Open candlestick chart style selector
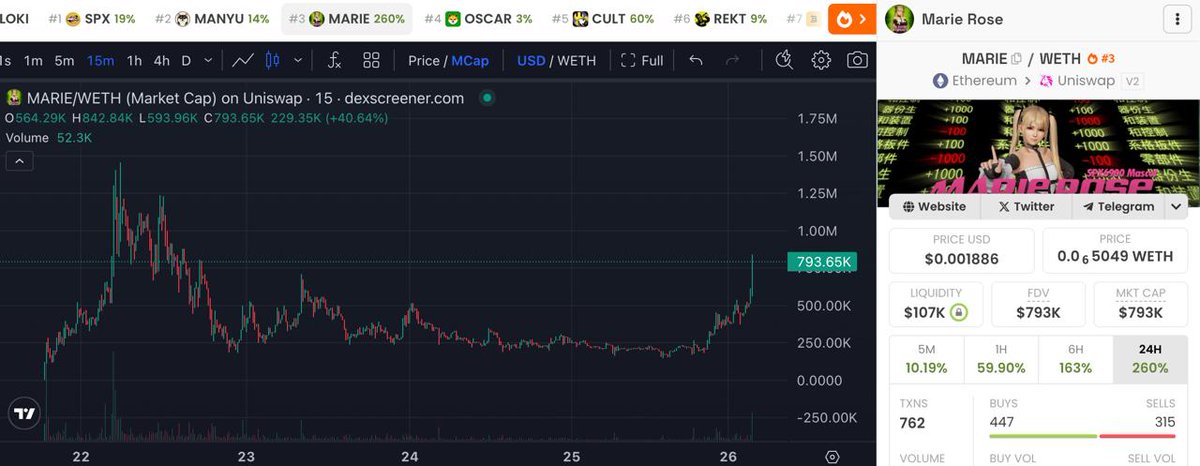Image resolution: width=1200 pixels, height=466 pixels. coord(272,60)
